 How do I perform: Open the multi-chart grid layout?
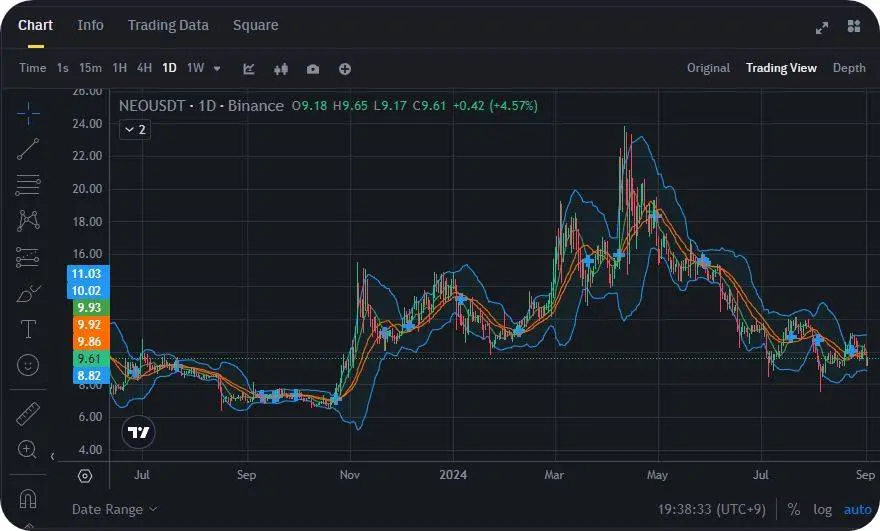(x=854, y=26)
